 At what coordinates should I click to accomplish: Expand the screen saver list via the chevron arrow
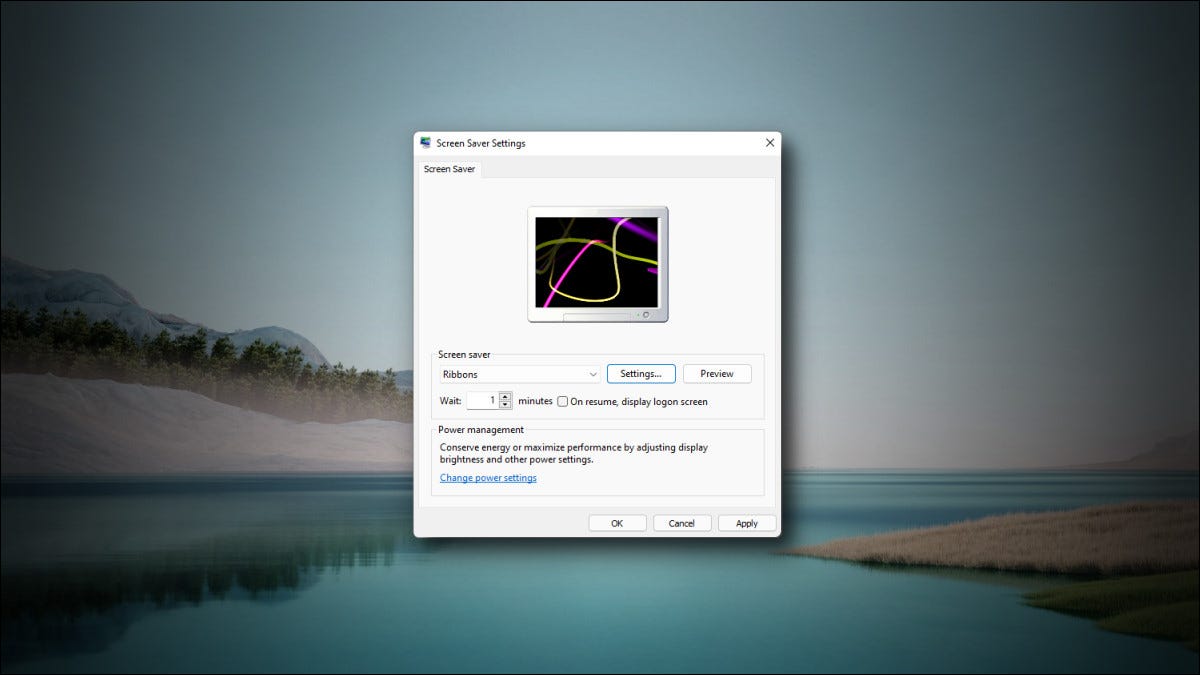pos(593,374)
